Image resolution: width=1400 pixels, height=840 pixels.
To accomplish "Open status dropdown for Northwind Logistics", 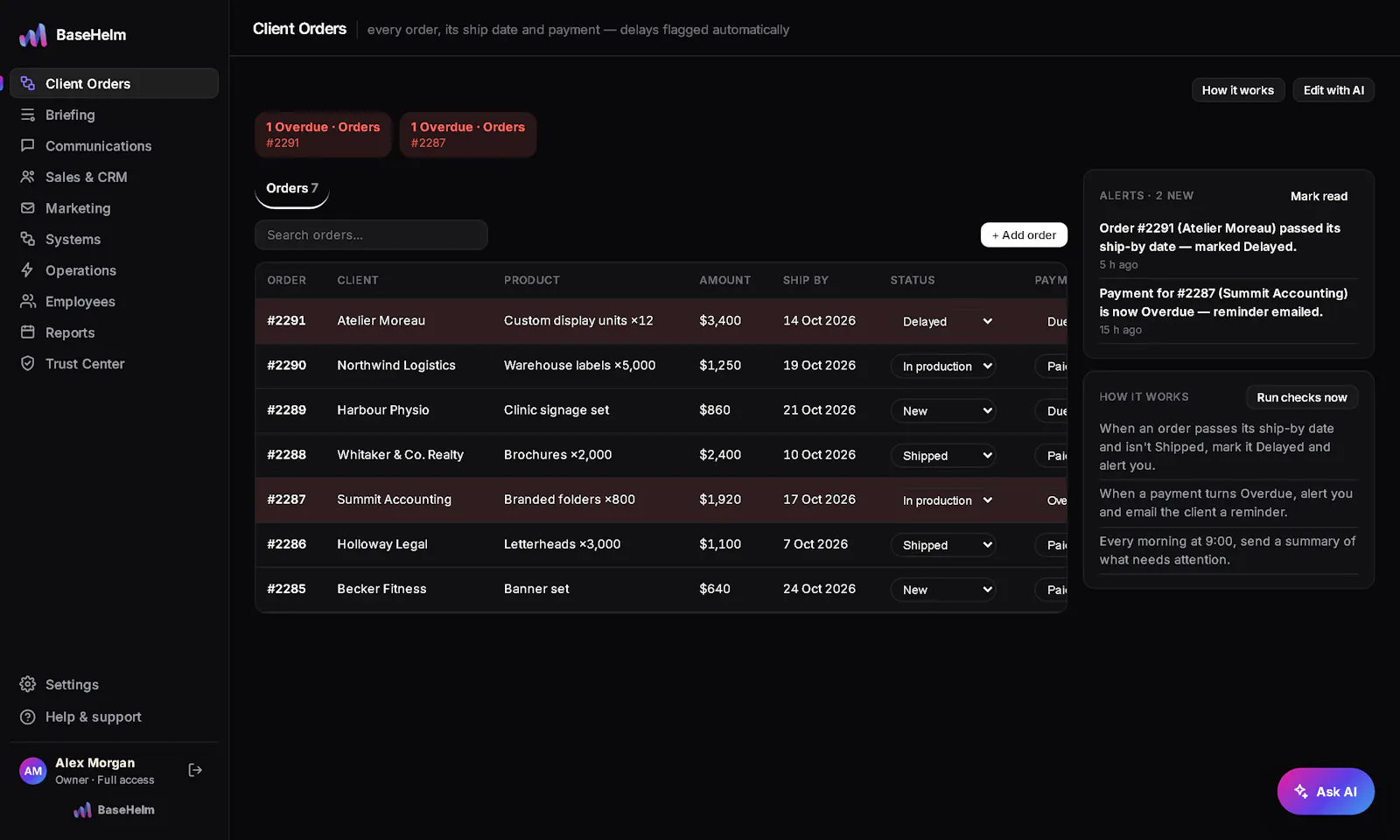I will click(943, 366).
